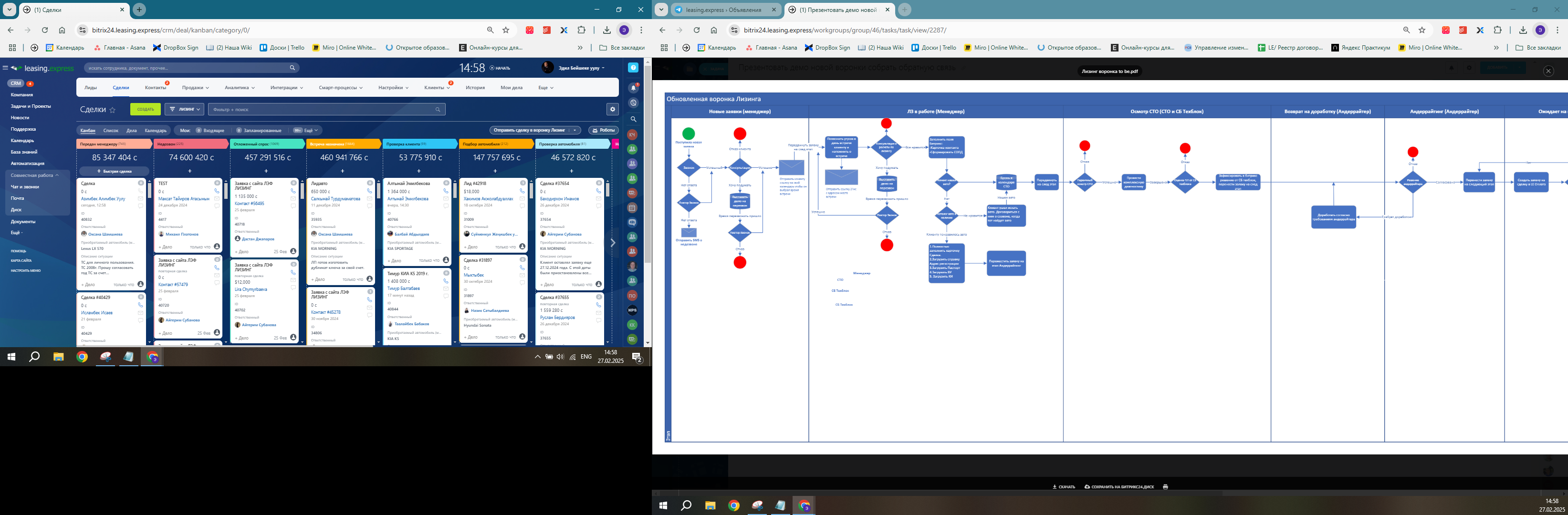1568x515 pixels.
Task: Open the Лиды tab in CRM menu
Action: point(91,88)
